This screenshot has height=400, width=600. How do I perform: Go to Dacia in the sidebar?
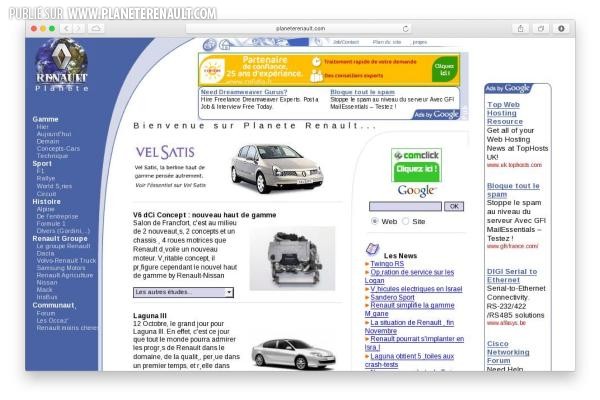[x=45, y=253]
